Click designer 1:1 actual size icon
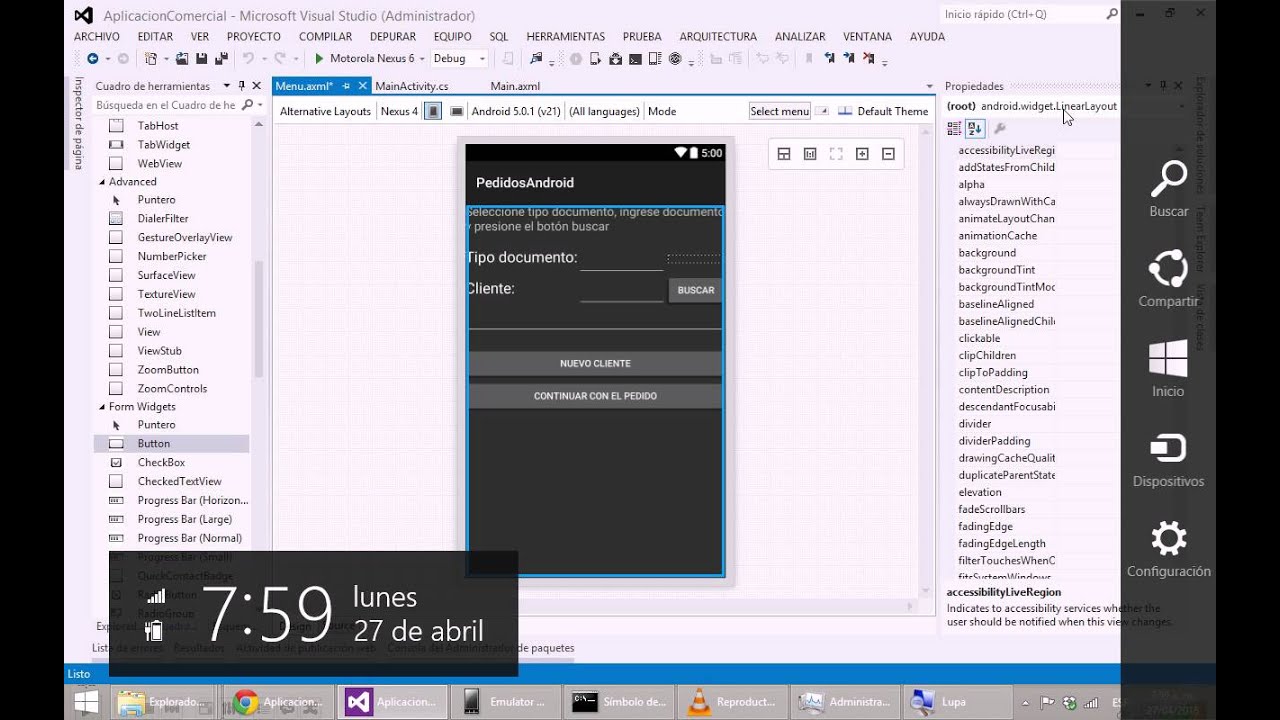The image size is (1280, 720). [810, 154]
